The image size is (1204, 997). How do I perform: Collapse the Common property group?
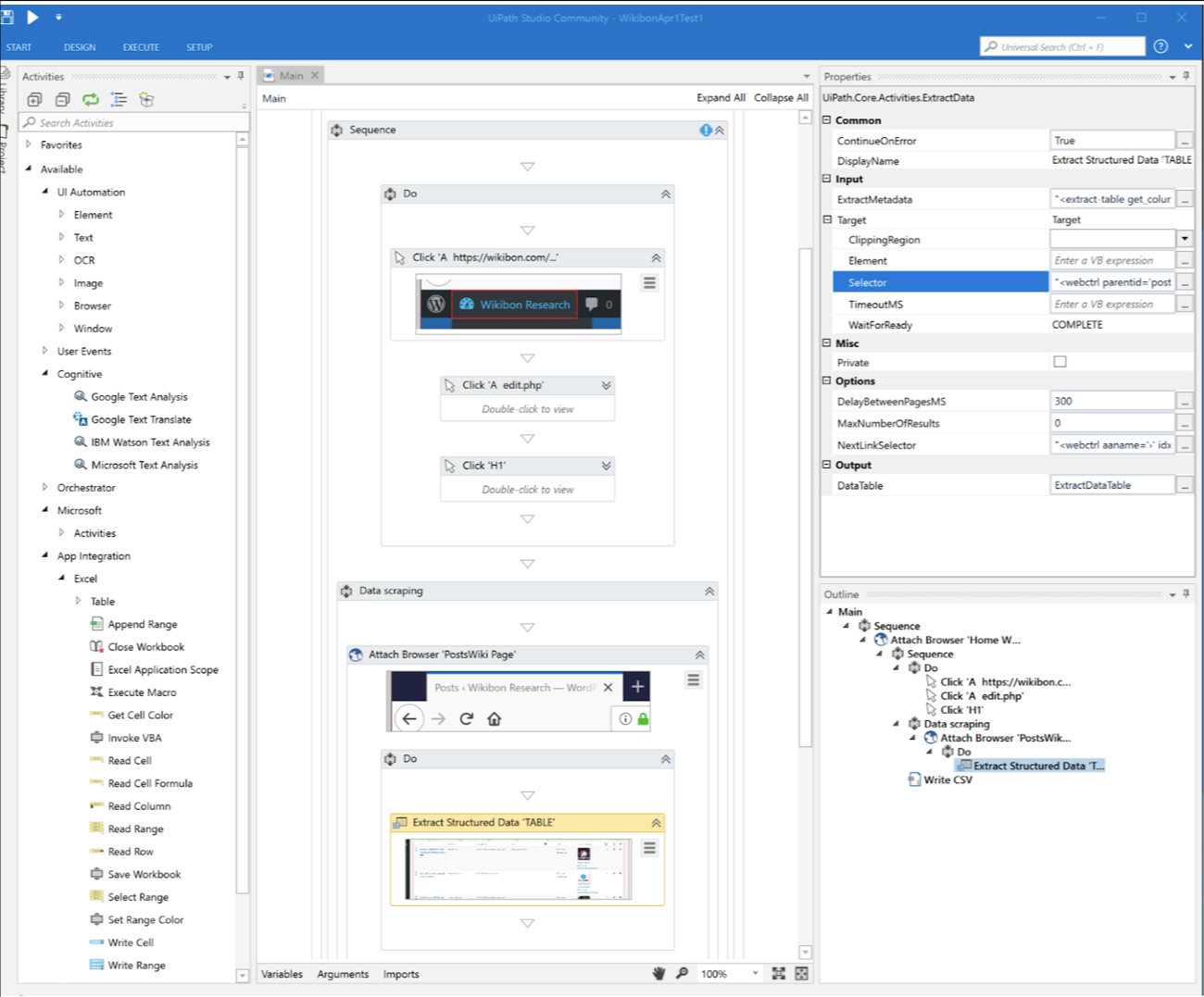[827, 119]
